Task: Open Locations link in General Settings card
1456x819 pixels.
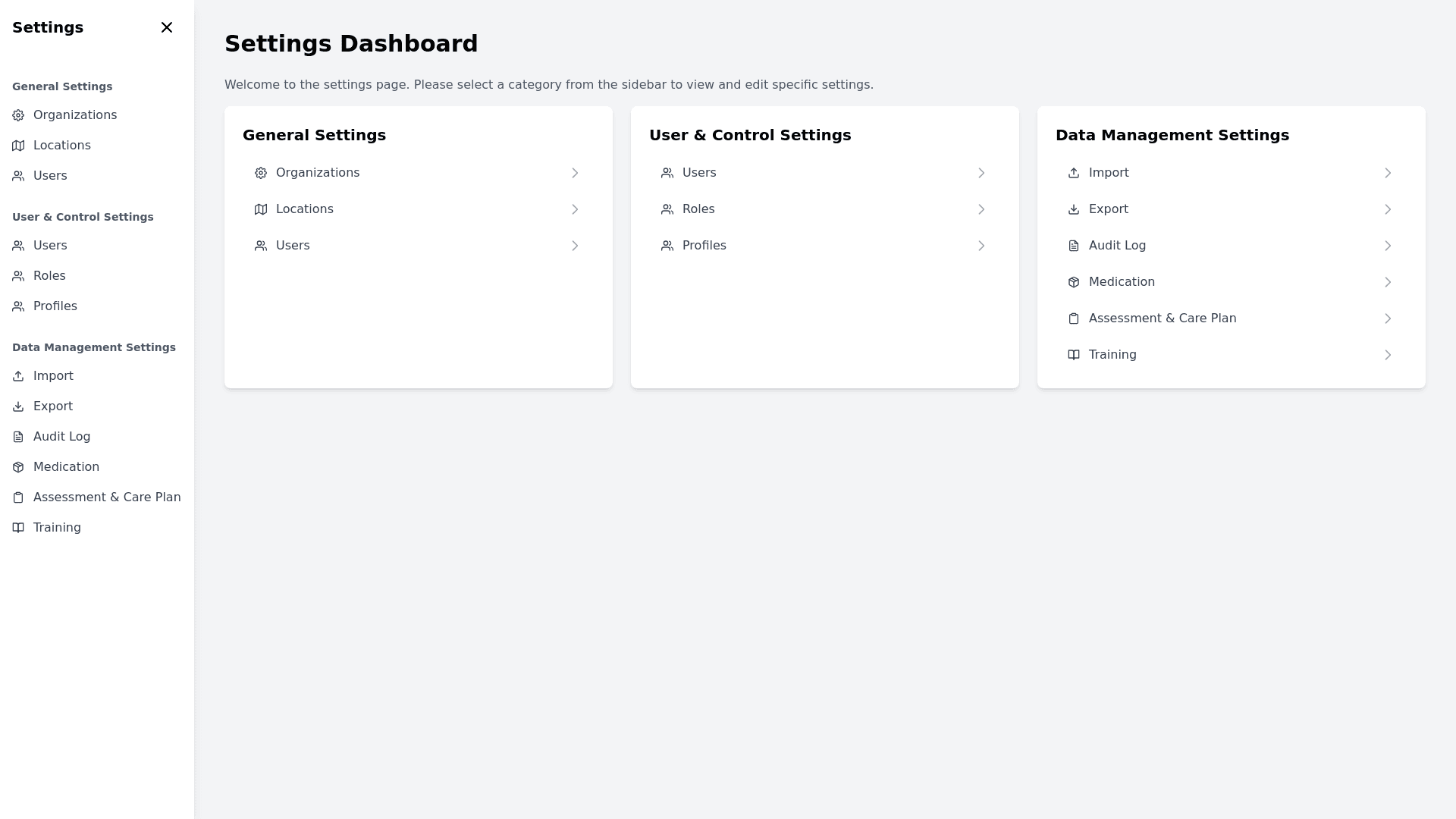Action: [x=304, y=209]
